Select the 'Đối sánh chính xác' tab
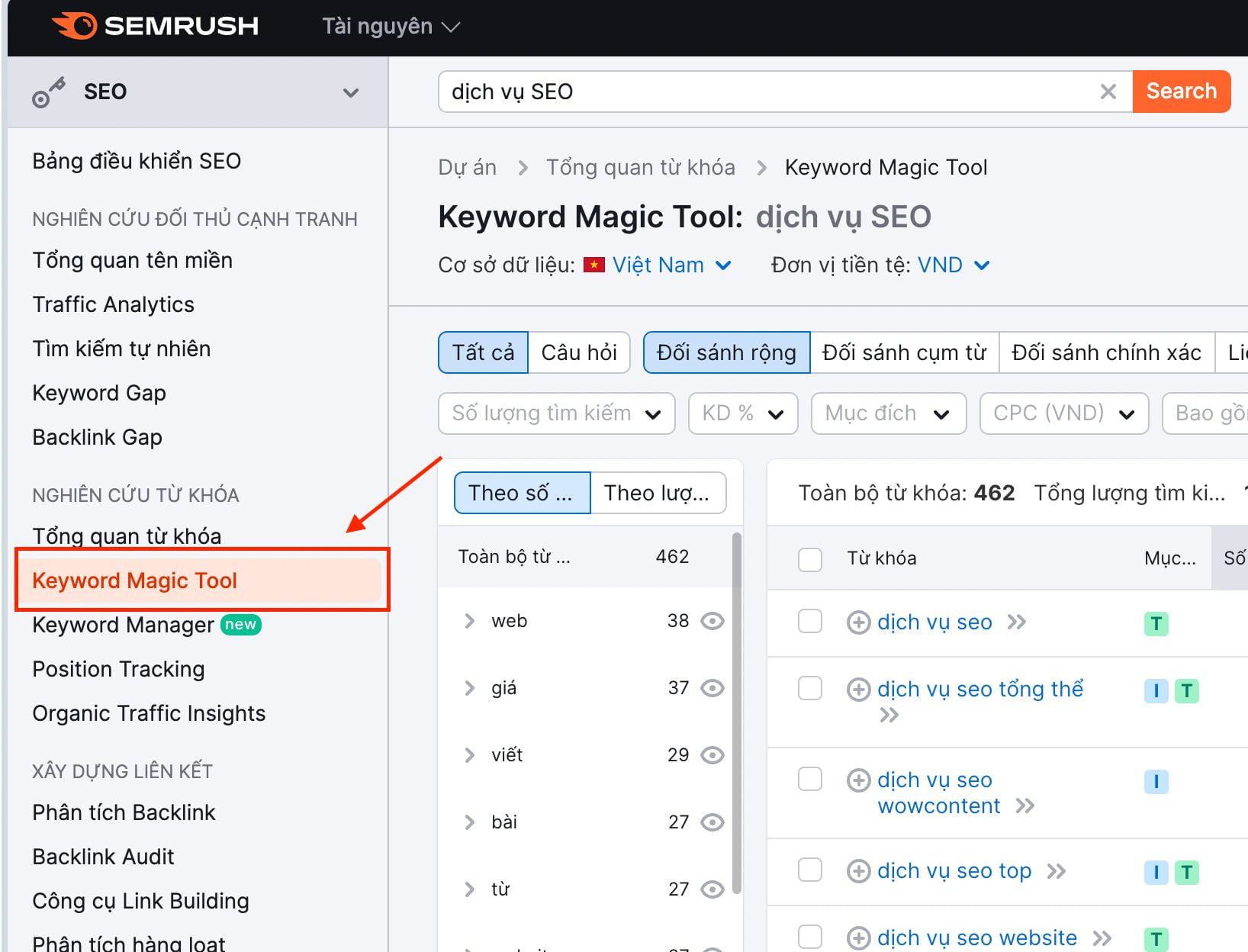The height and width of the screenshot is (952, 1248). (x=1106, y=352)
